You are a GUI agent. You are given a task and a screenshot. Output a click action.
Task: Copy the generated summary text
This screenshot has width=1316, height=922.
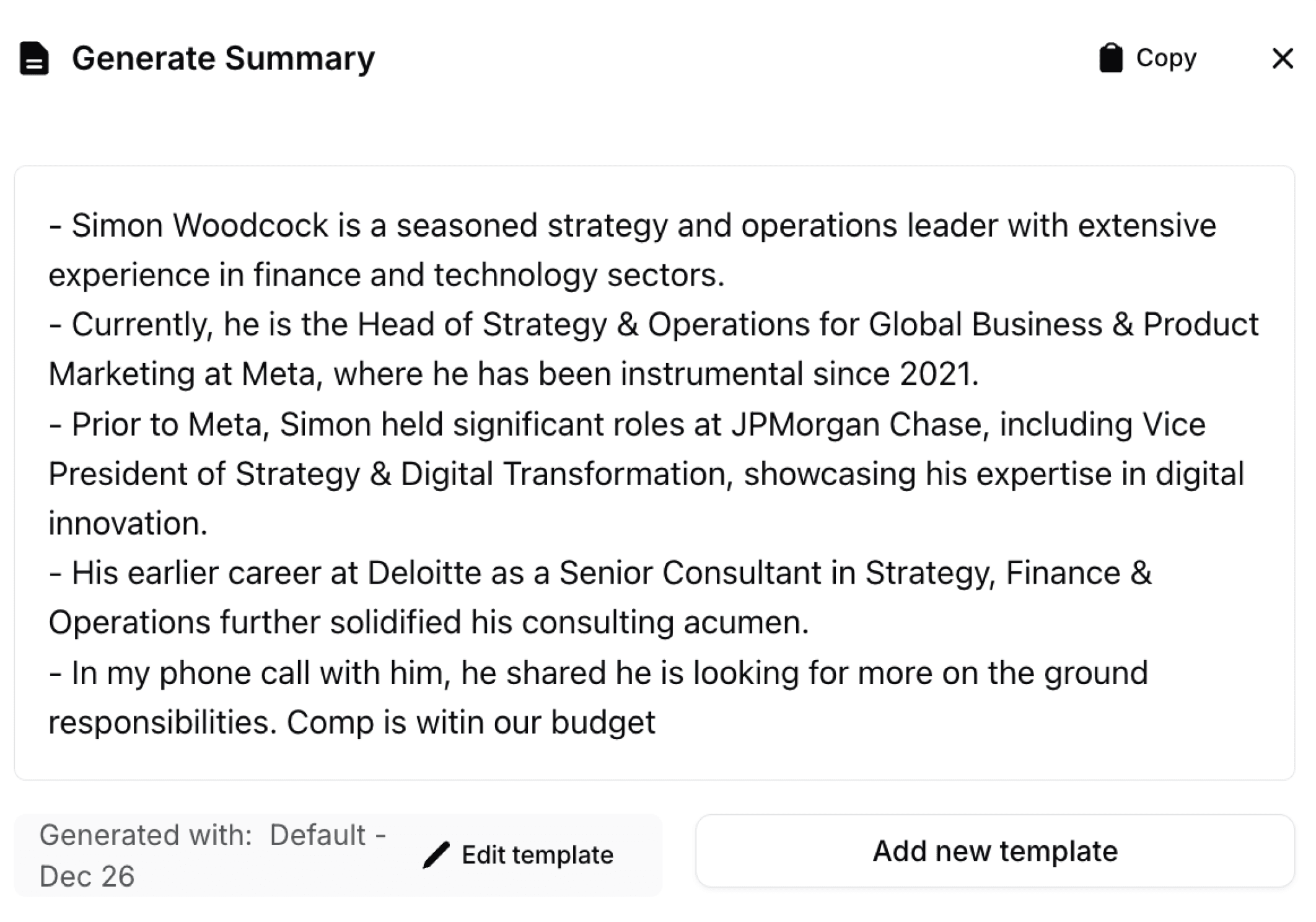[1147, 58]
